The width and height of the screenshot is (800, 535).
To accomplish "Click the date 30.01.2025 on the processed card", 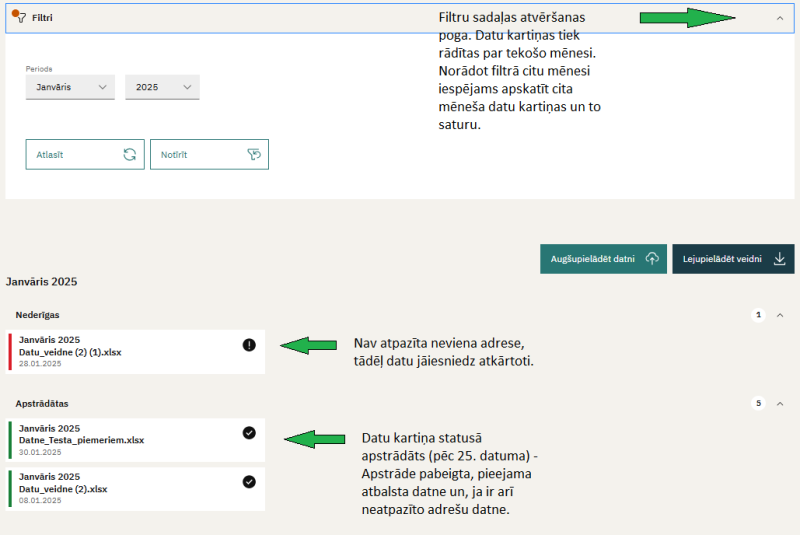I will click(x=40, y=452).
